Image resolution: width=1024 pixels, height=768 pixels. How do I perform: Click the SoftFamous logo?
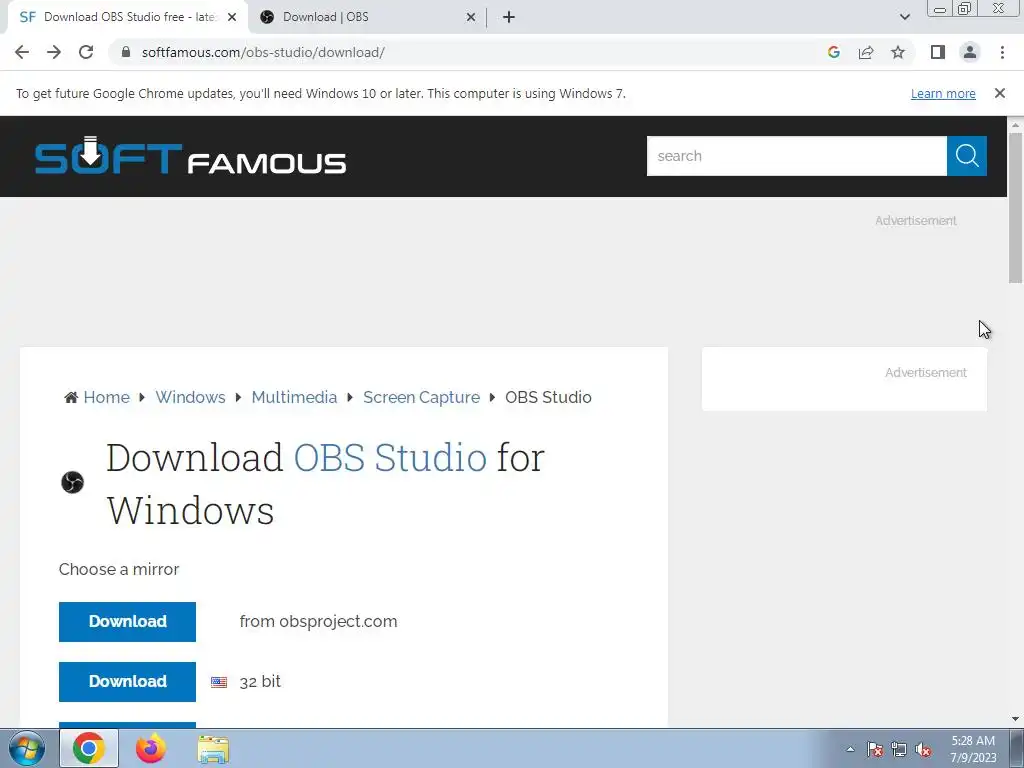pos(190,155)
